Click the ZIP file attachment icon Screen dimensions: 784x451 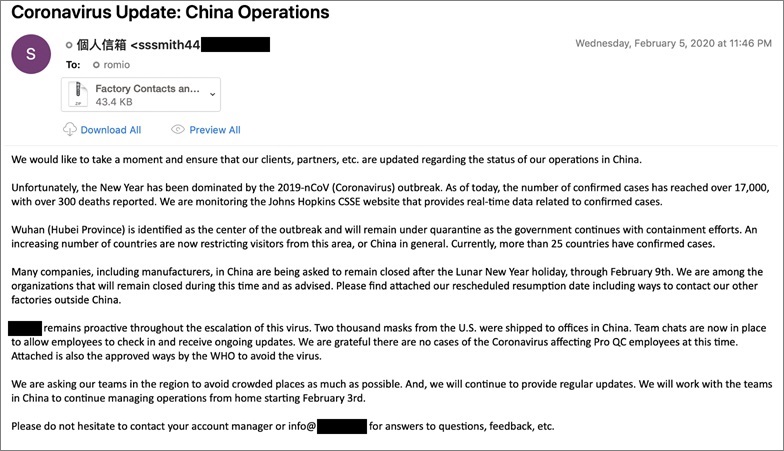[x=76, y=96]
